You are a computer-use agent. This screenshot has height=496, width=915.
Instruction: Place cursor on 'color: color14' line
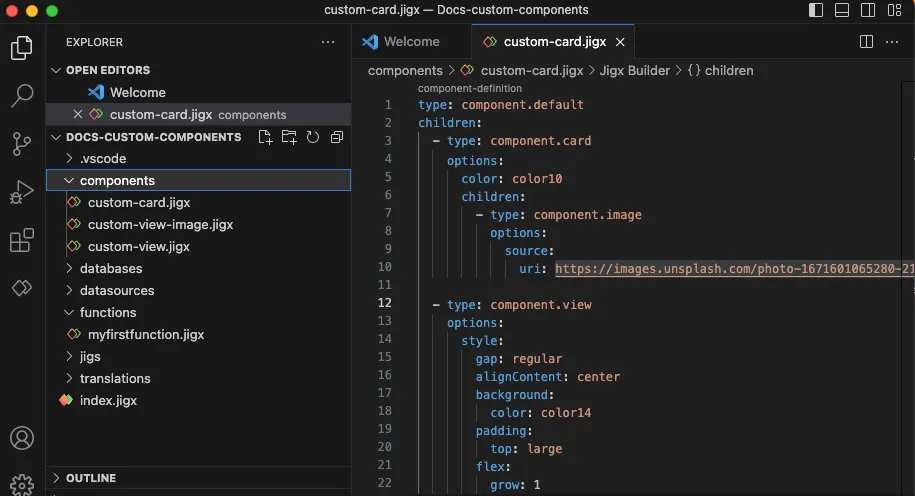pos(540,413)
